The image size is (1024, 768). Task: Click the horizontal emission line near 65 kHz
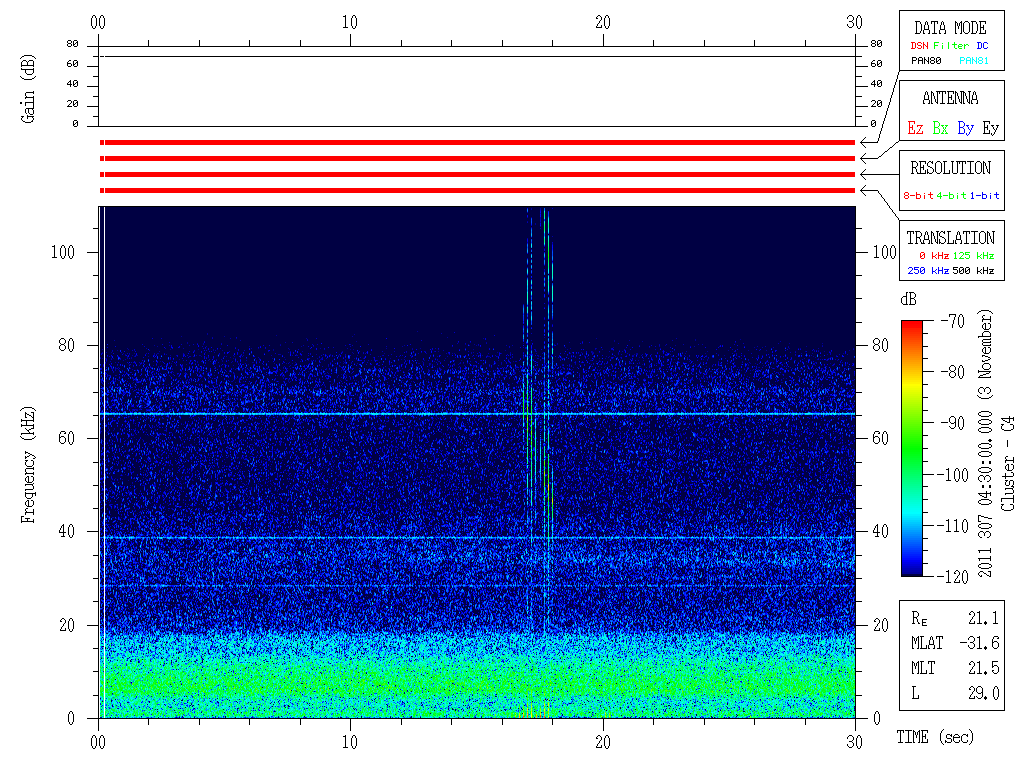click(x=477, y=414)
